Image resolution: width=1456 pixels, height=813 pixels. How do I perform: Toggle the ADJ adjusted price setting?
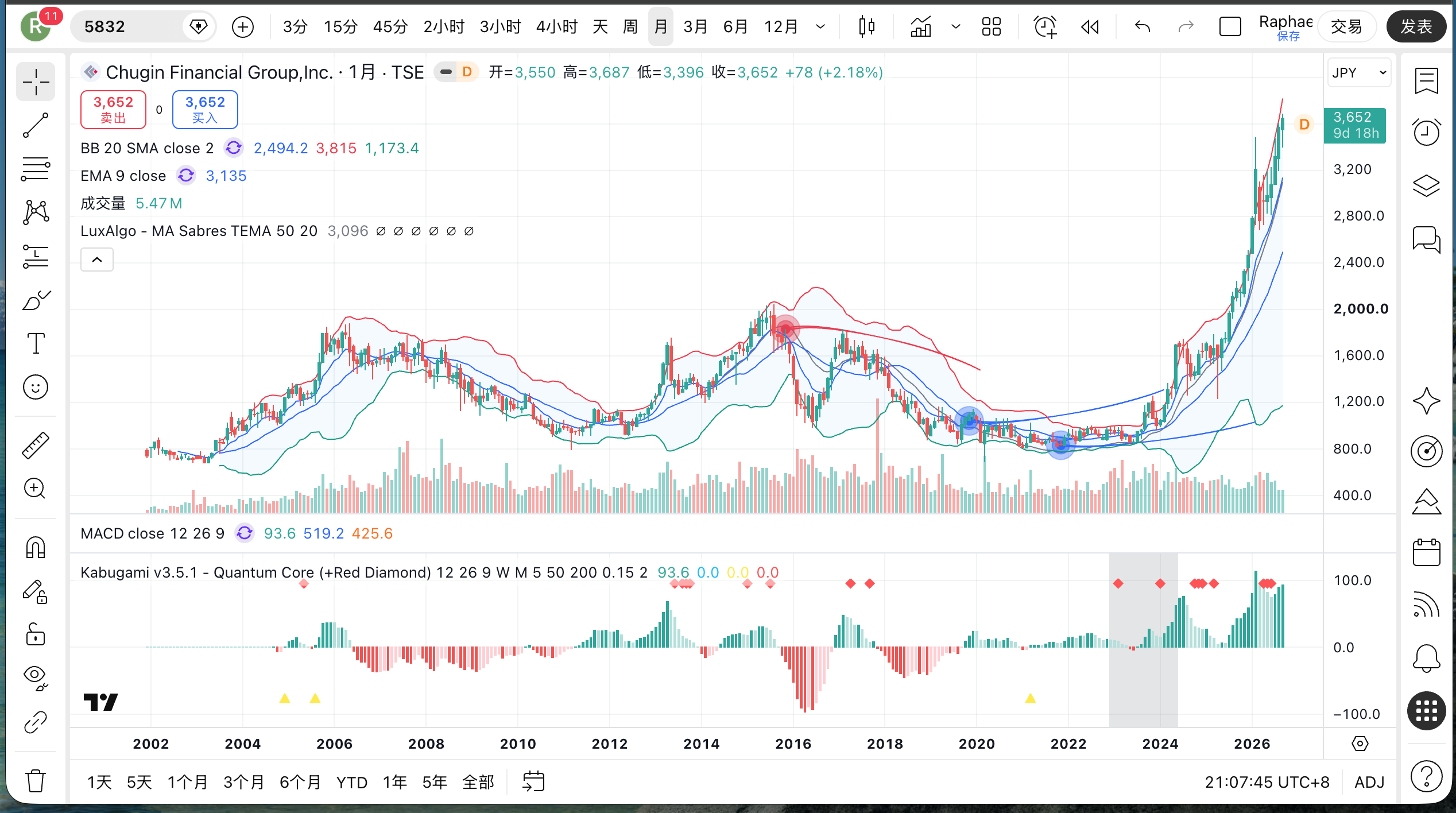click(x=1369, y=782)
